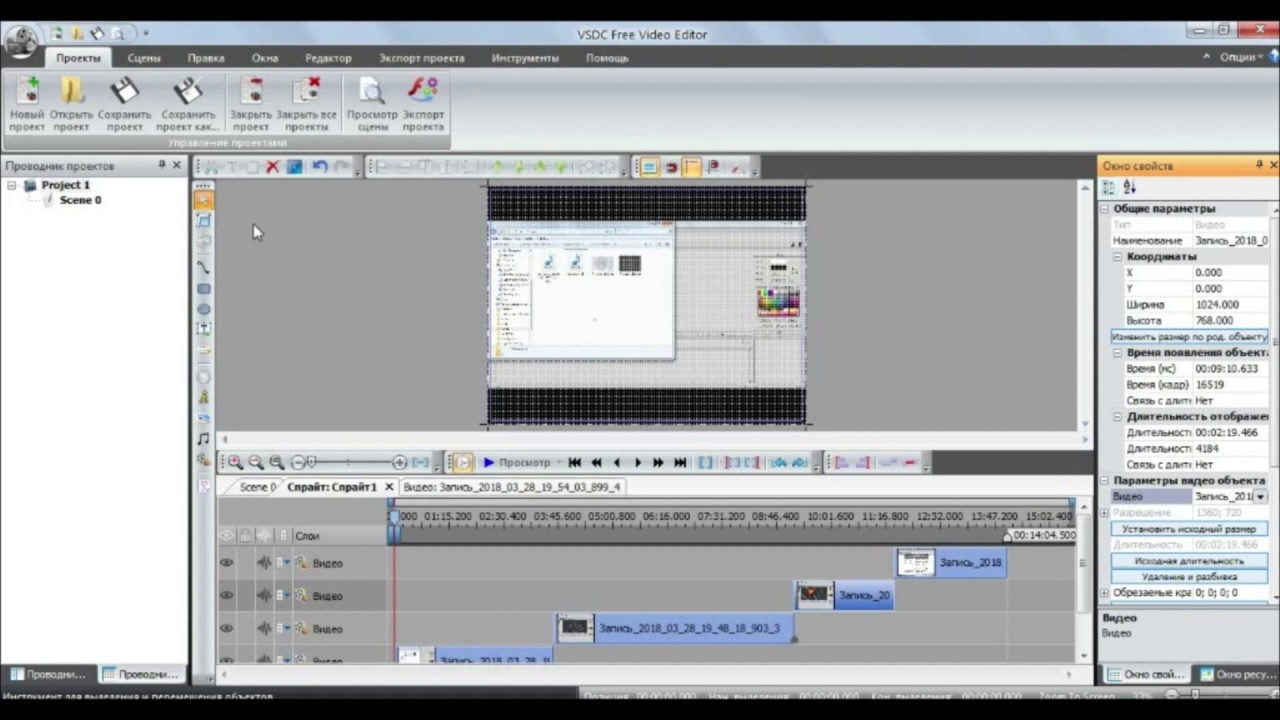The image size is (1280, 720).
Task: Collapse Параметры видео объекта section
Action: tap(1106, 481)
